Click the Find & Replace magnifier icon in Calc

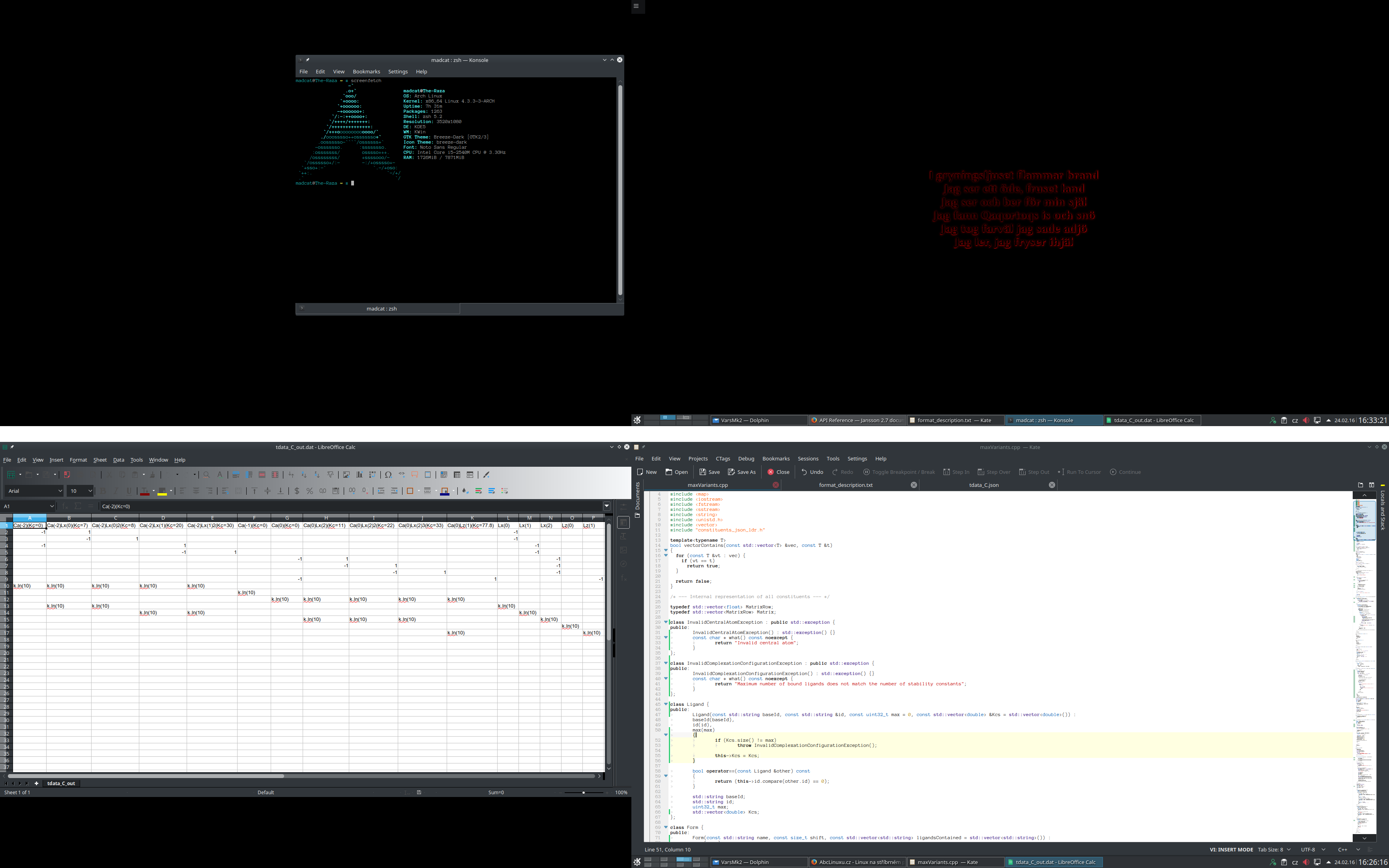point(207,475)
